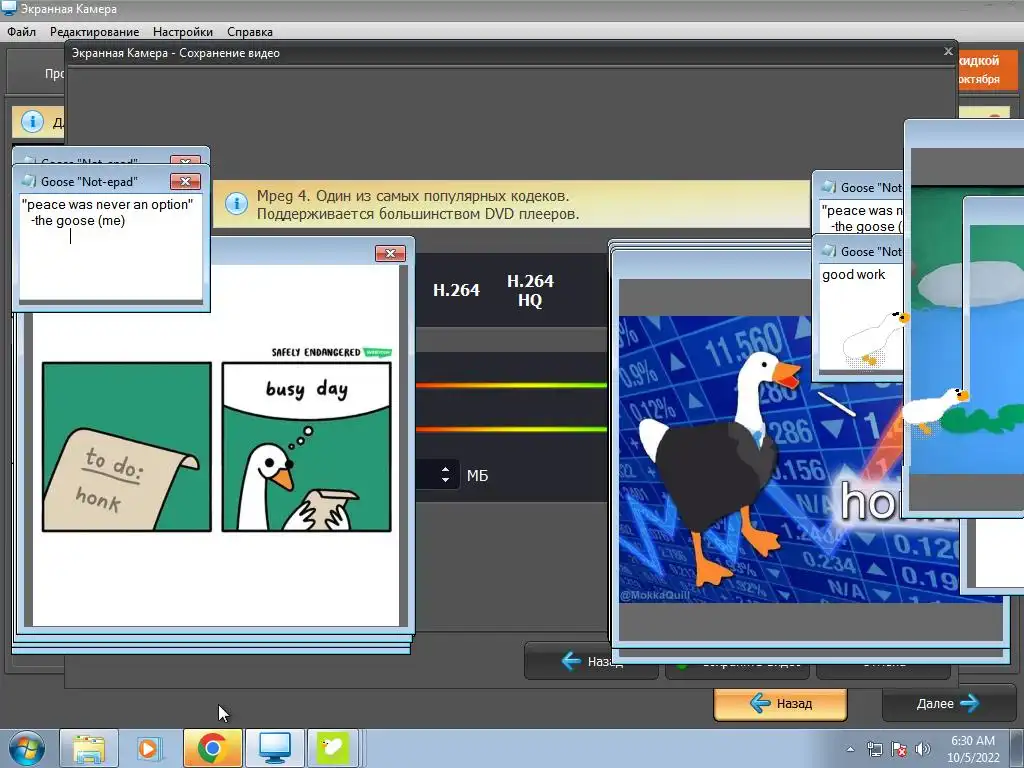1024x768 pixels.
Task: Open the Файл menu
Action: 22,31
